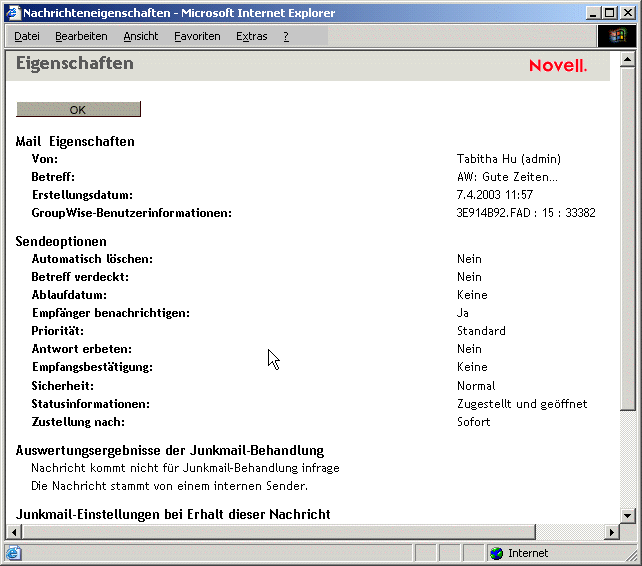Click the Junkmail-Einstellungen bei Erhalt heading
Screen dimensions: 642x566
173,514
